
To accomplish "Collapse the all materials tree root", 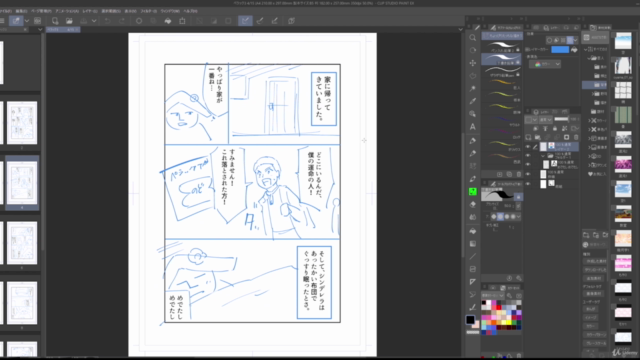I will click(x=586, y=49).
